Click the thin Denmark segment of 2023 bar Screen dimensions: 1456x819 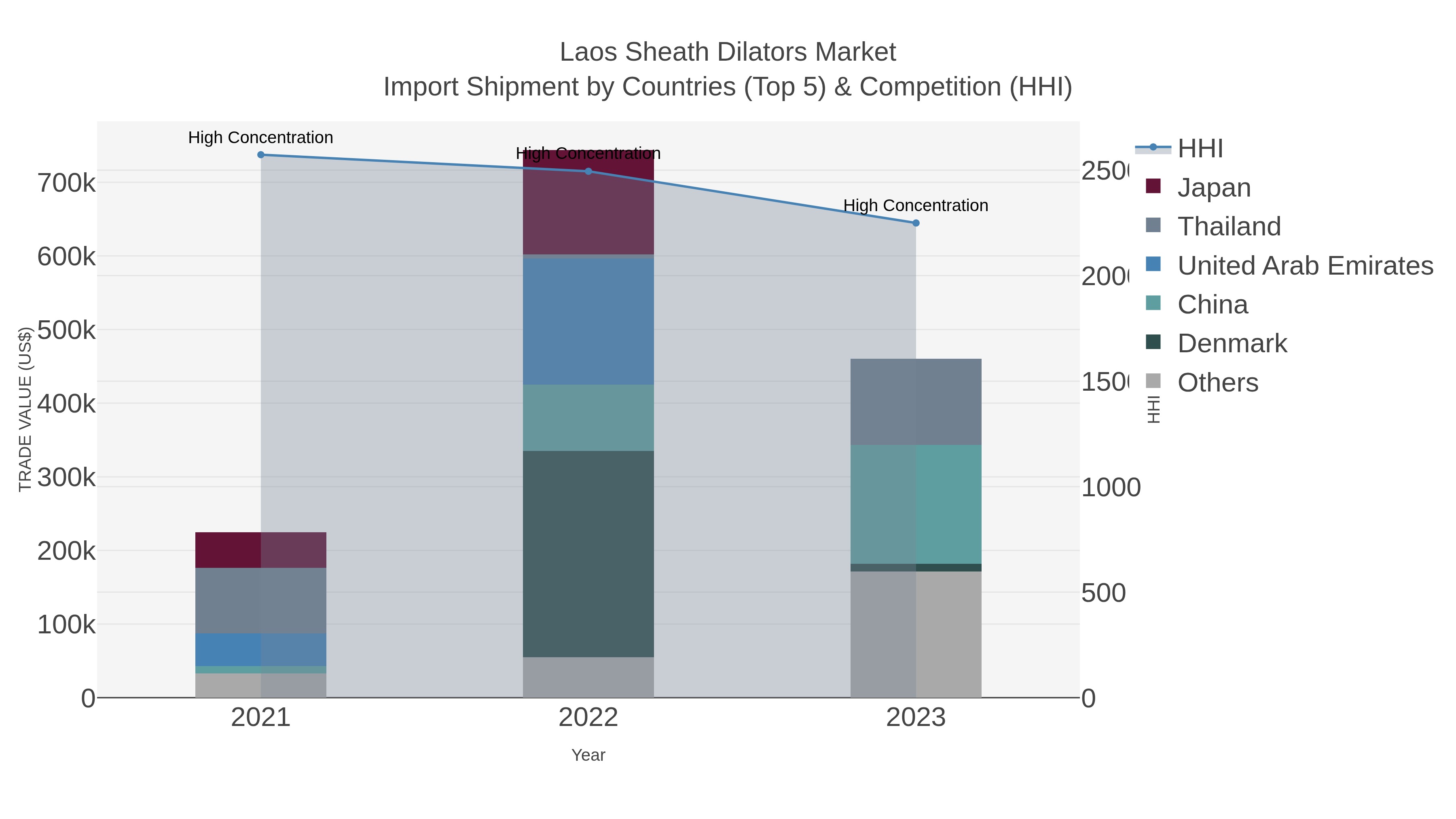coord(916,567)
